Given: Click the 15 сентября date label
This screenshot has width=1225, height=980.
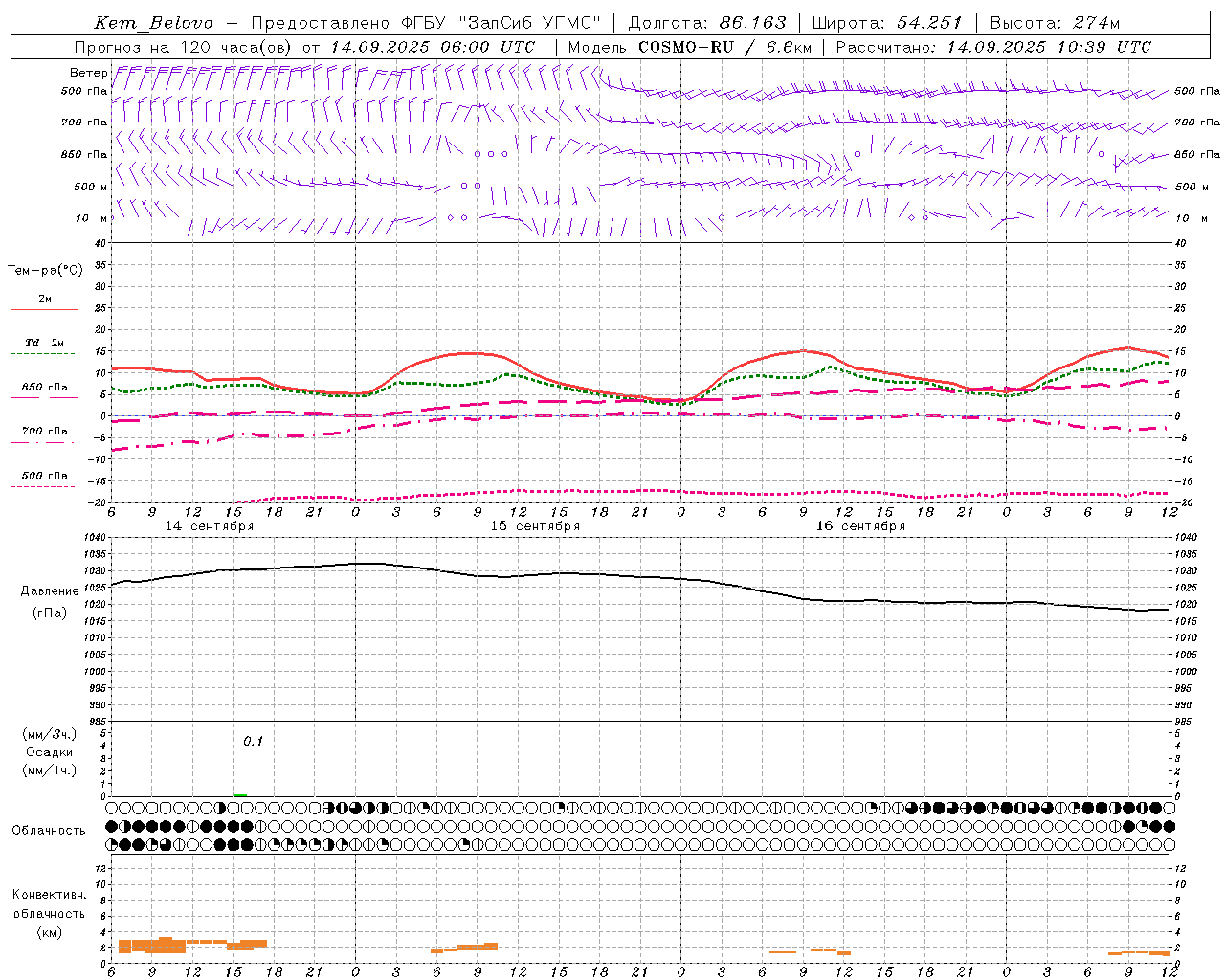Looking at the screenshot, I should tap(535, 526).
